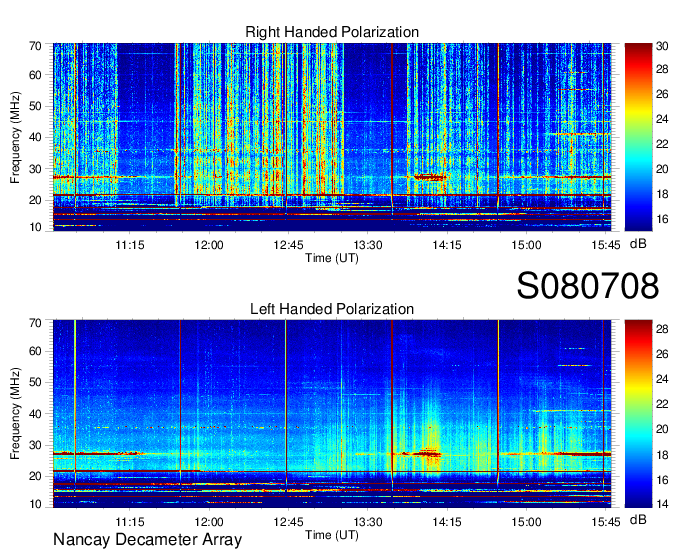This screenshot has width=680, height=552.
Task: Click the right-handed plot's color scale bar
Action: [638, 137]
